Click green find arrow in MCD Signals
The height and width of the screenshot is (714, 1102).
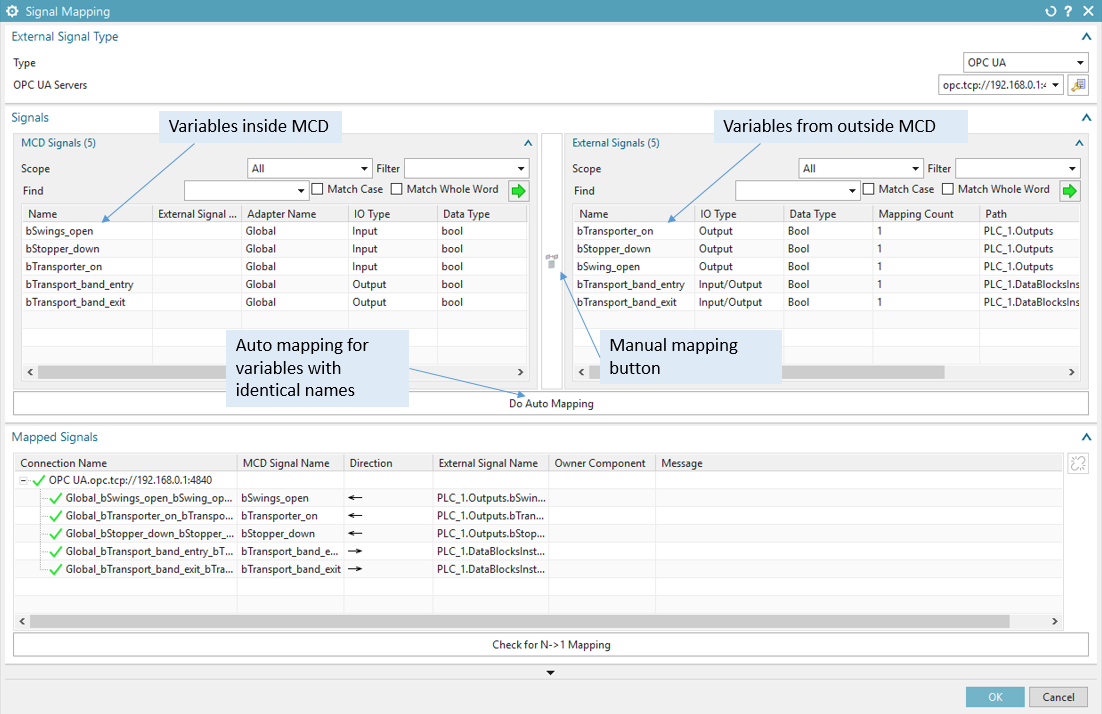pyautogui.click(x=518, y=190)
